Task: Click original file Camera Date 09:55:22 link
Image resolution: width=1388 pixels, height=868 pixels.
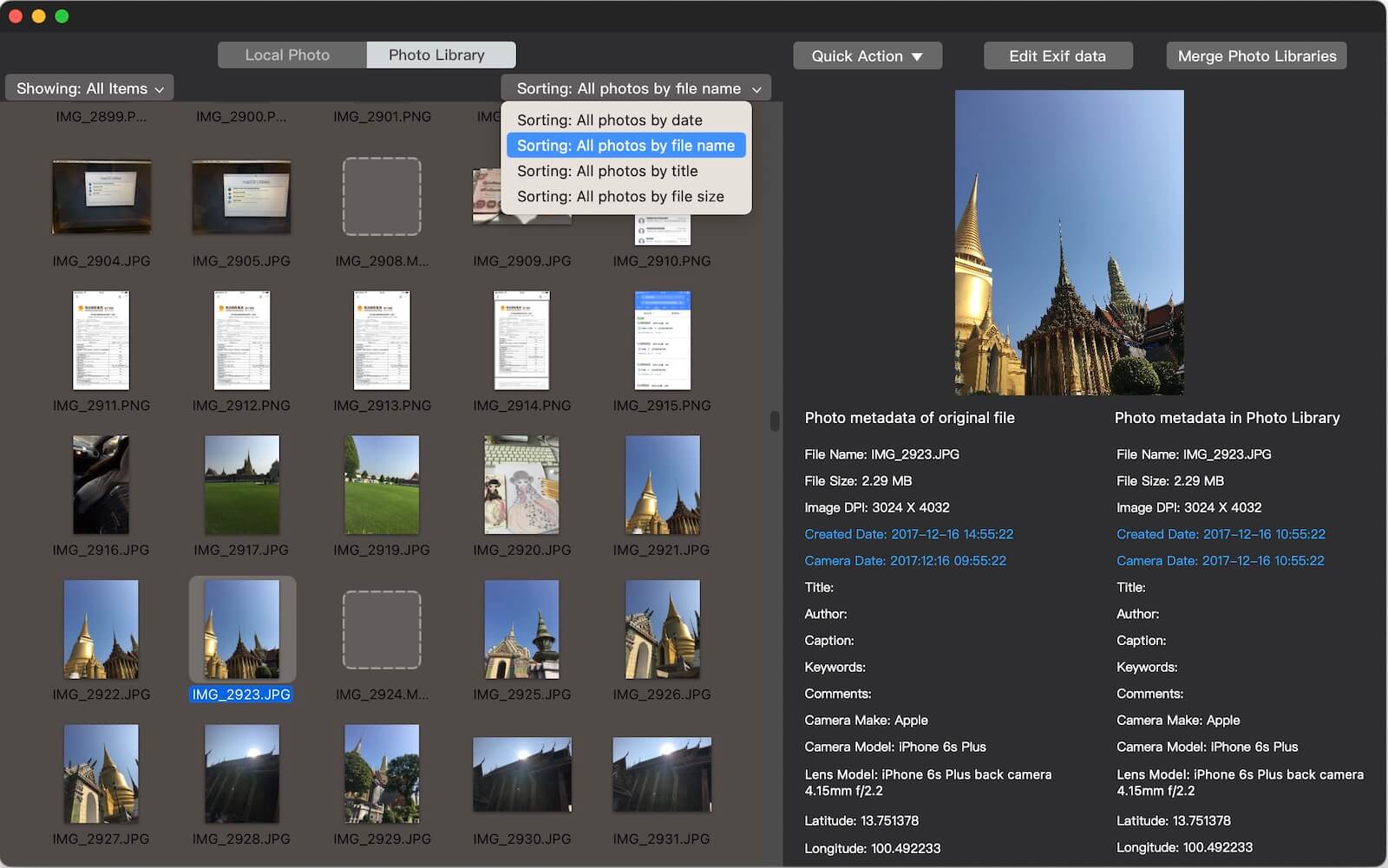Action: [905, 561]
